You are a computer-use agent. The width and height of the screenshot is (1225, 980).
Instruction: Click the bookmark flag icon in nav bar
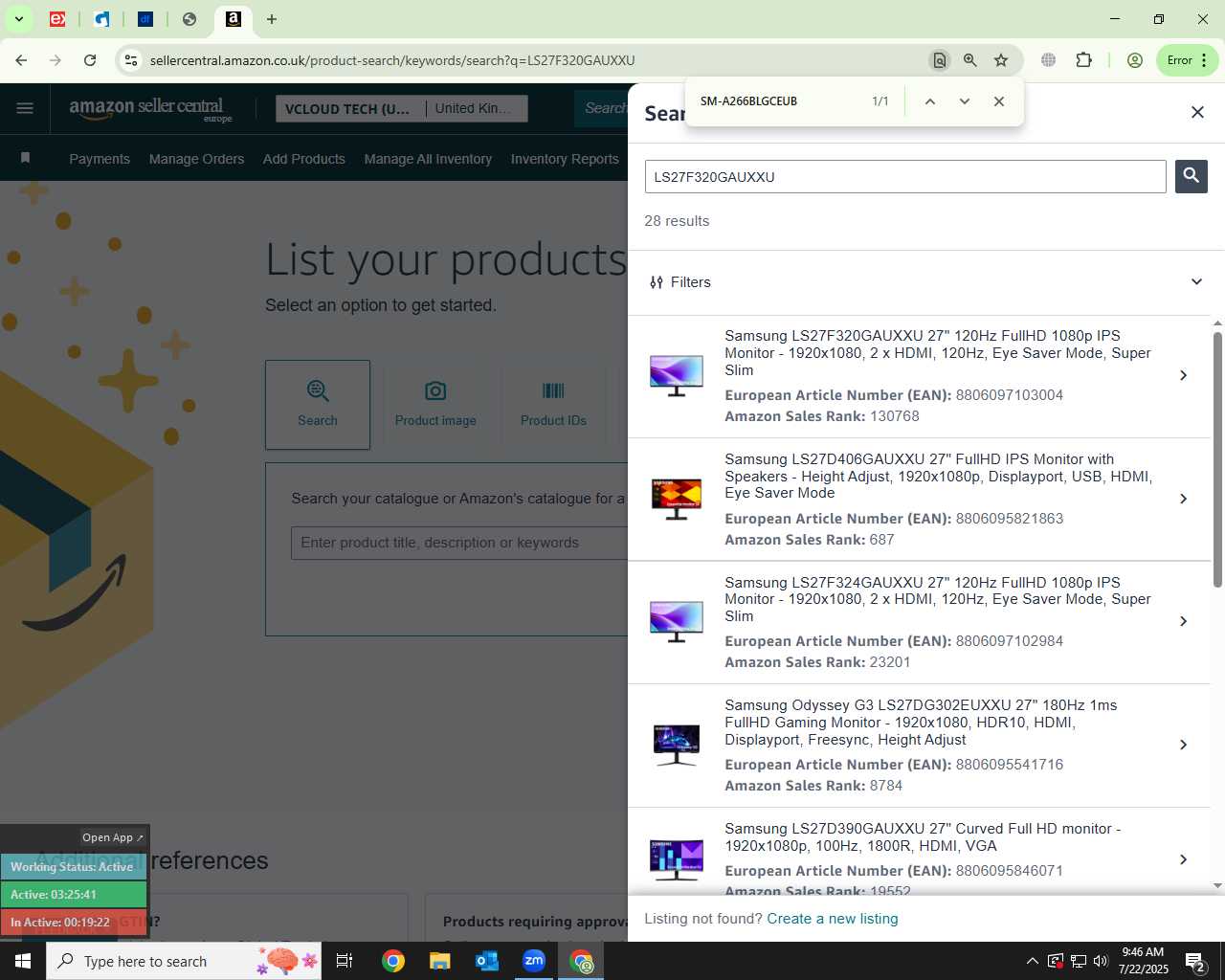pos(25,158)
